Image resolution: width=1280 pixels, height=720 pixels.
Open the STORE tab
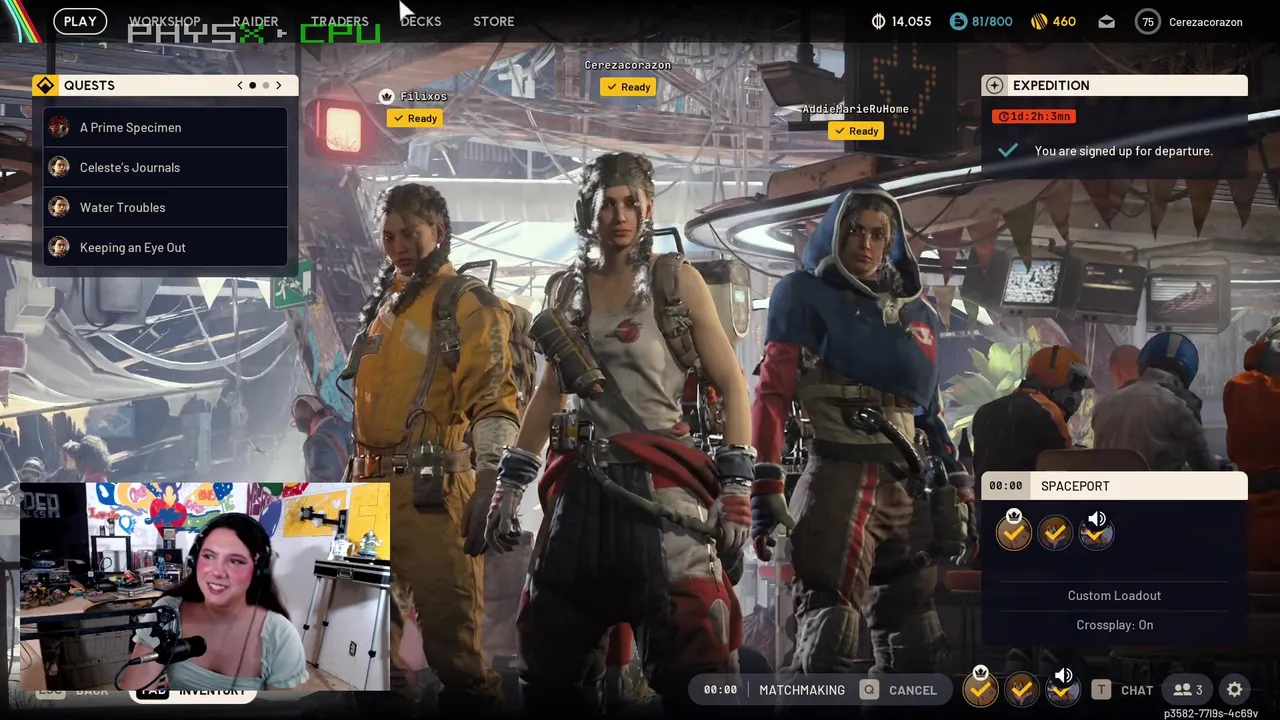click(493, 21)
